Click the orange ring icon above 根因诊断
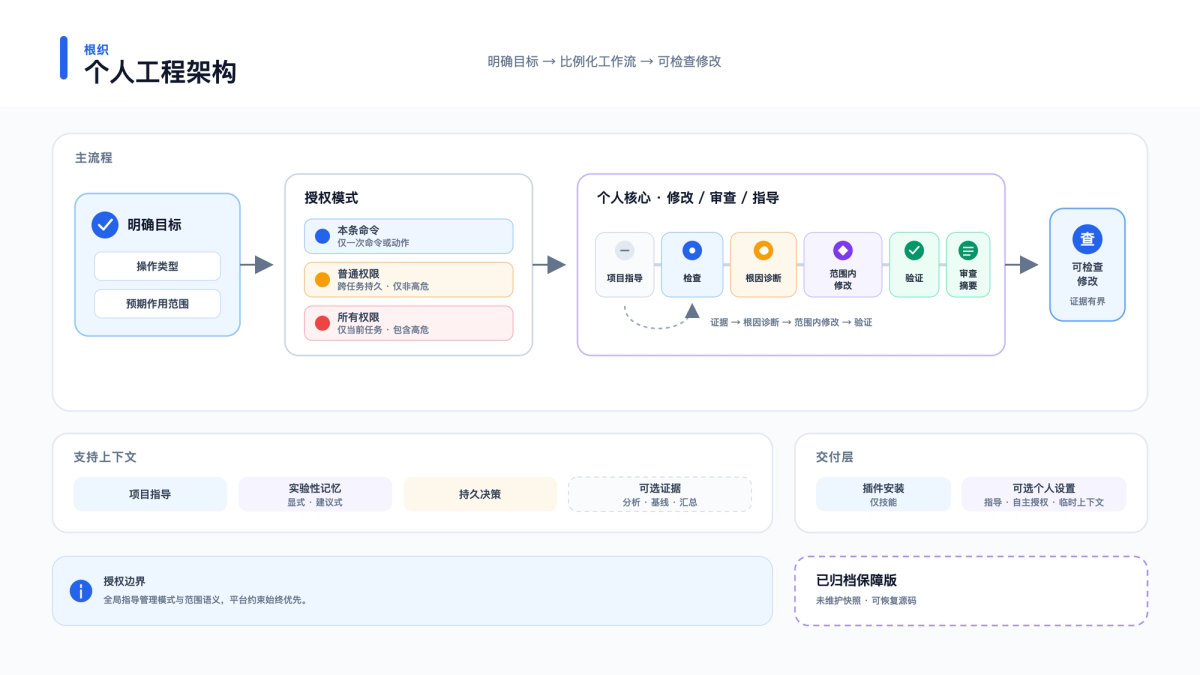This screenshot has width=1200, height=675. tap(763, 251)
